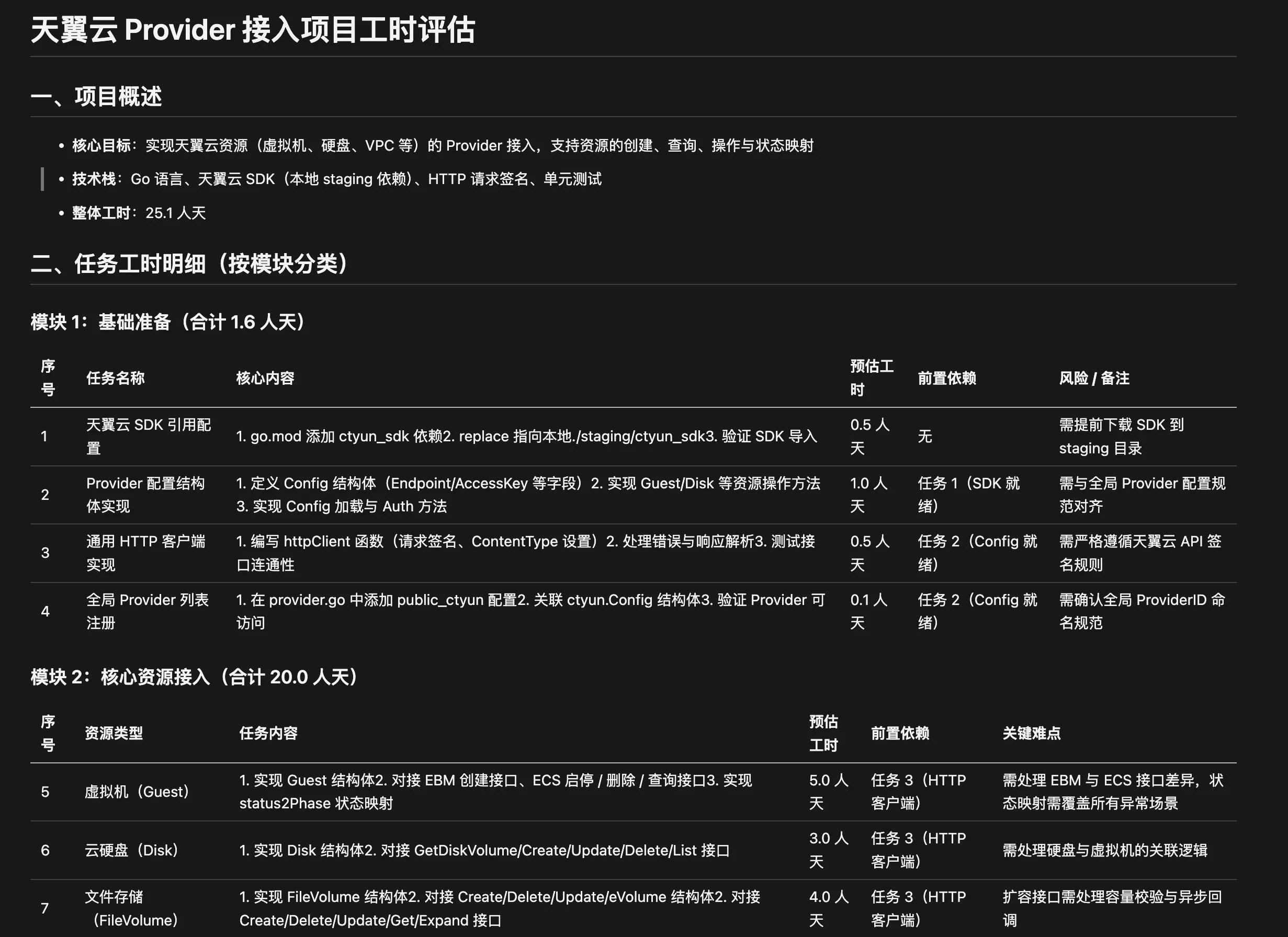This screenshot has width=1288, height=937.
Task: Click "前置依赖" header in the 模块 2 table
Action: (x=900, y=733)
